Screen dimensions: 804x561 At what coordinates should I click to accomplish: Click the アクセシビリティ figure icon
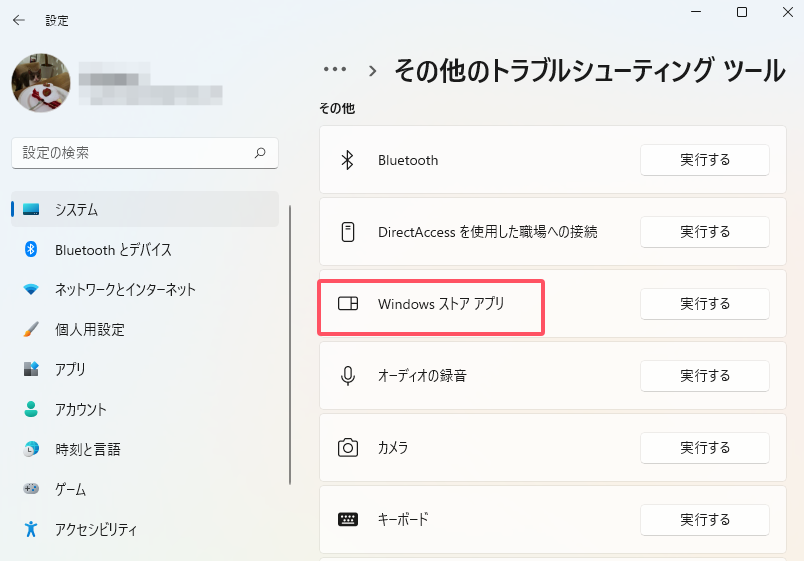pos(31,529)
